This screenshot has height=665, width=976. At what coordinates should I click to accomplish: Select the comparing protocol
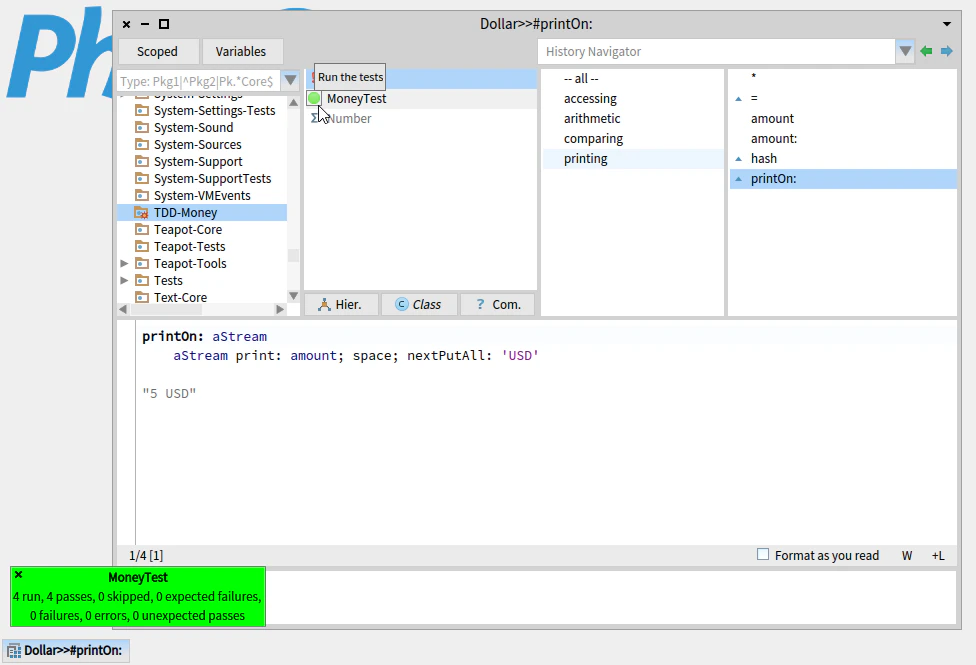(x=593, y=138)
